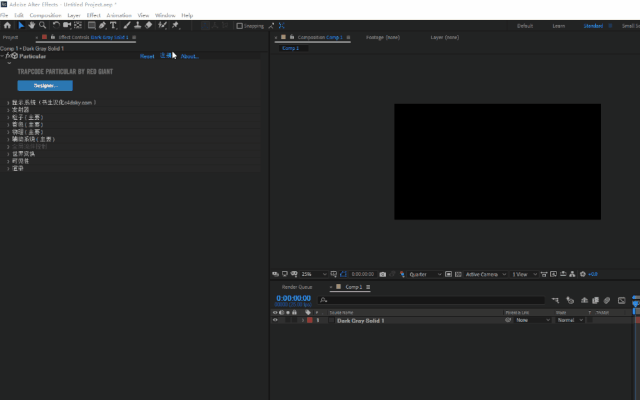Click the draft 3D icon in the timeline

570,300
